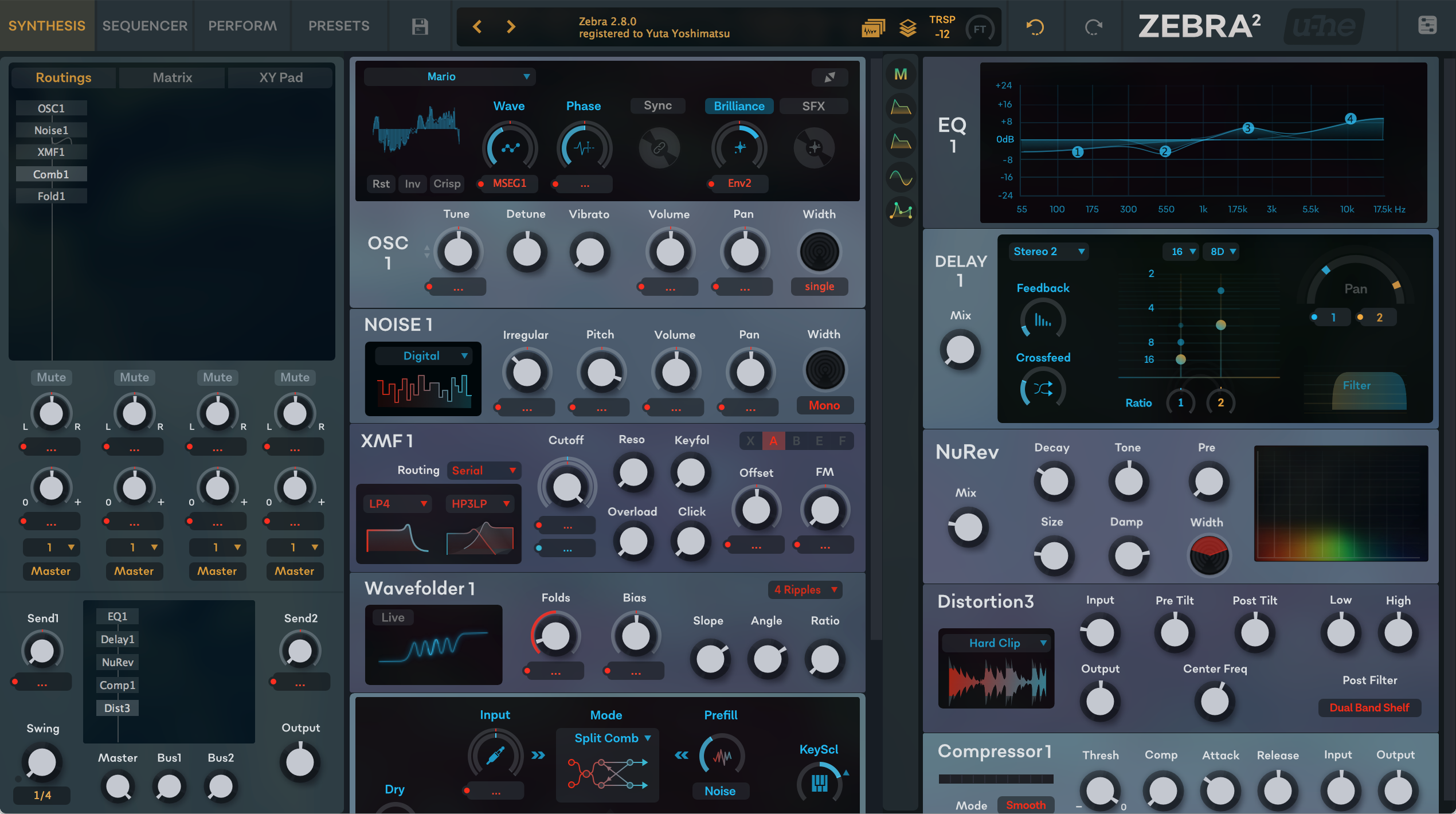Click the M icon in the side strip
This screenshot has width=1456, height=814.
tap(901, 74)
